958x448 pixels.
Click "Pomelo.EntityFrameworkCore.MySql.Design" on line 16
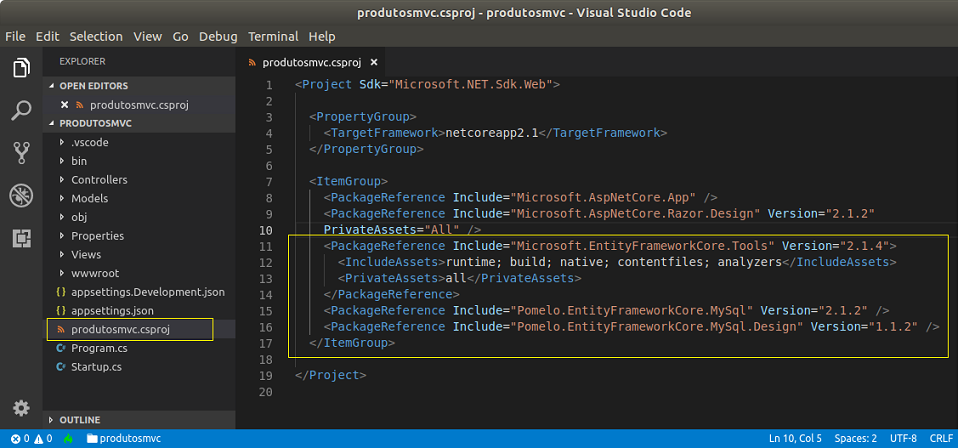[x=656, y=327]
